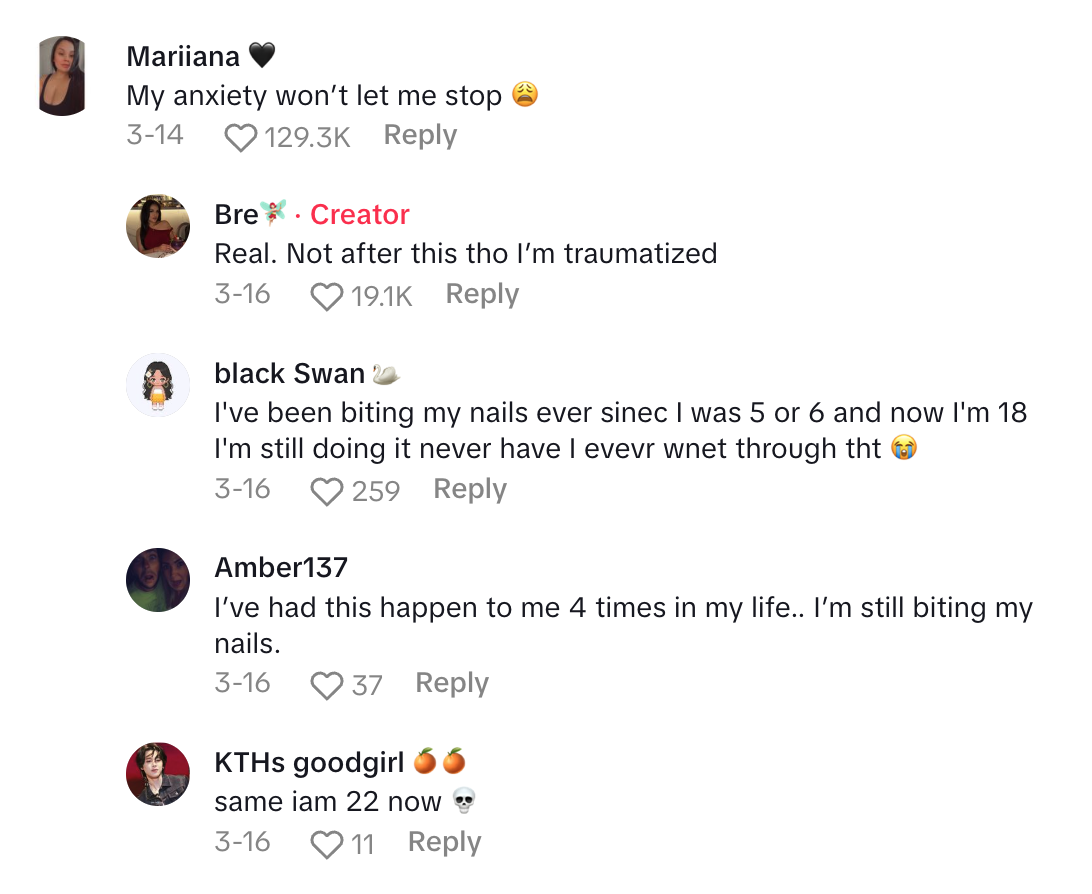Open the Mariiana username link
This screenshot has width=1092, height=894.
click(x=184, y=57)
